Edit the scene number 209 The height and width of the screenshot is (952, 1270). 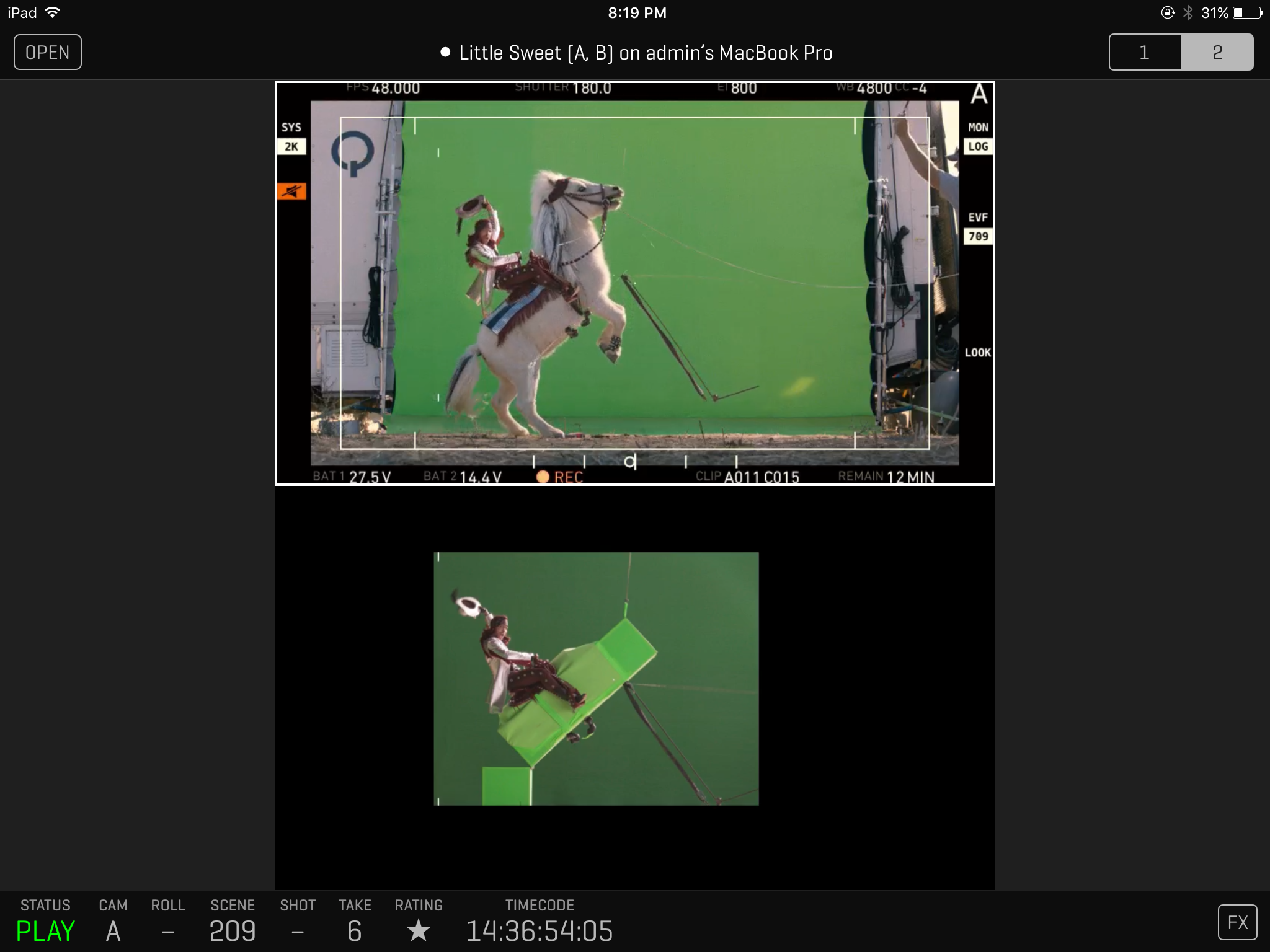233,930
